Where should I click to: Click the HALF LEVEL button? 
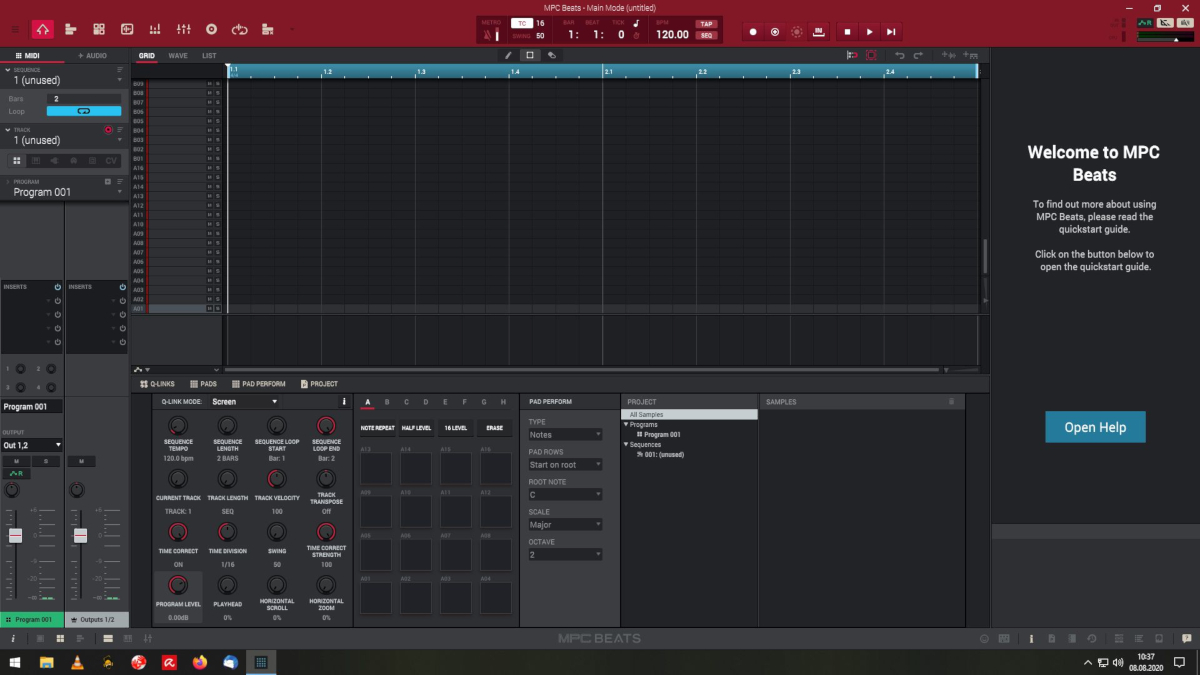[x=416, y=428]
